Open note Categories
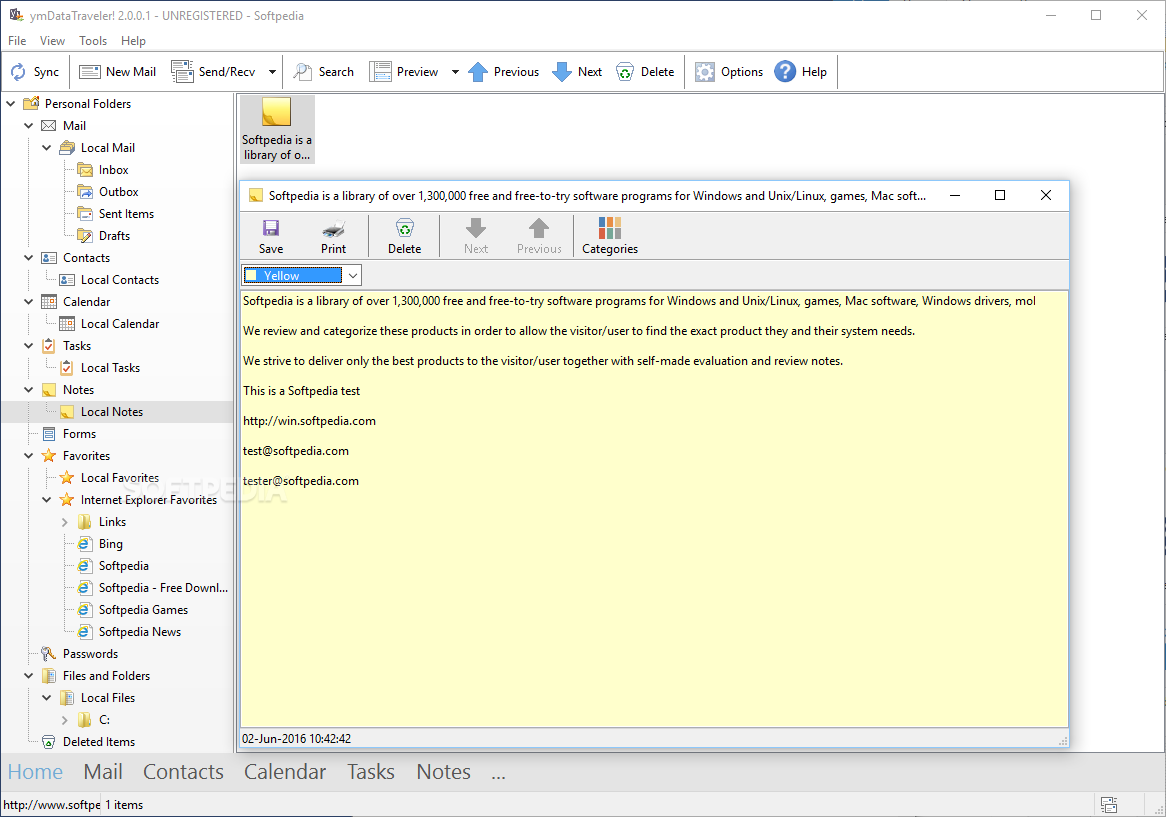 [x=610, y=236]
